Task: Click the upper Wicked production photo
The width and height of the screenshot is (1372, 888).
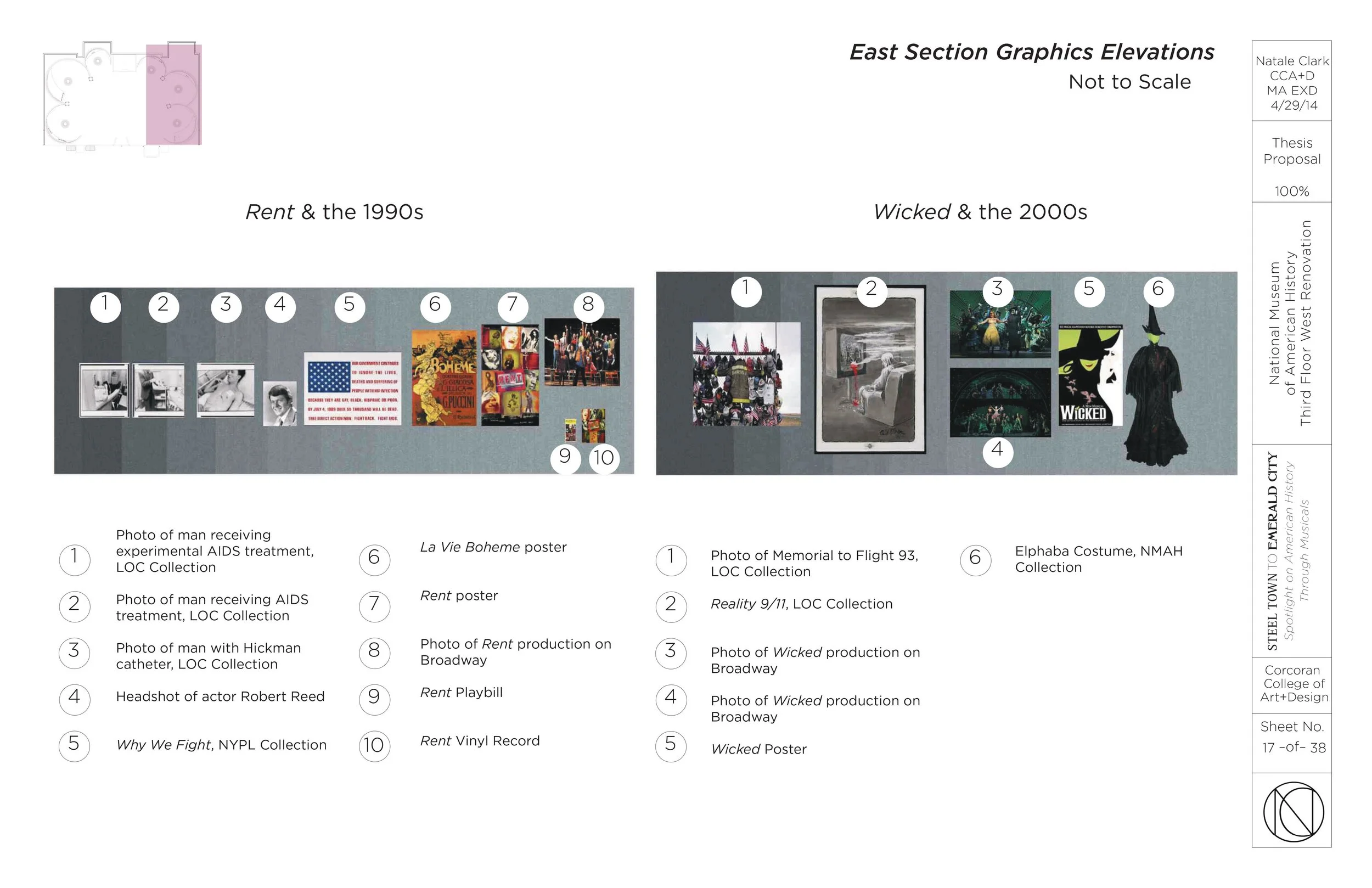Action: [1000, 324]
